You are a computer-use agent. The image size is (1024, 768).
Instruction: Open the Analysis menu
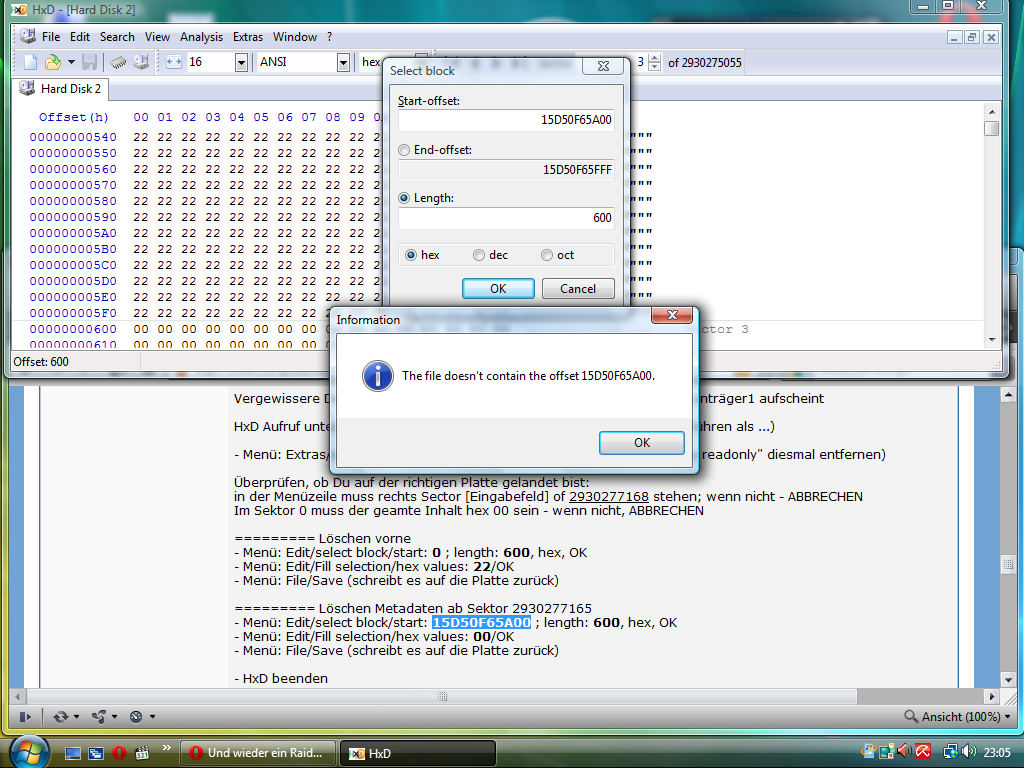pyautogui.click(x=201, y=37)
